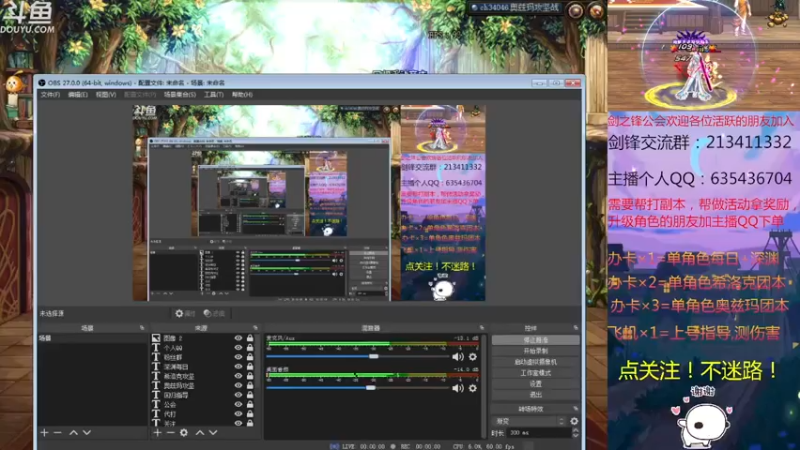
Task: Move scene up with arrow icon
Action: coord(73,433)
